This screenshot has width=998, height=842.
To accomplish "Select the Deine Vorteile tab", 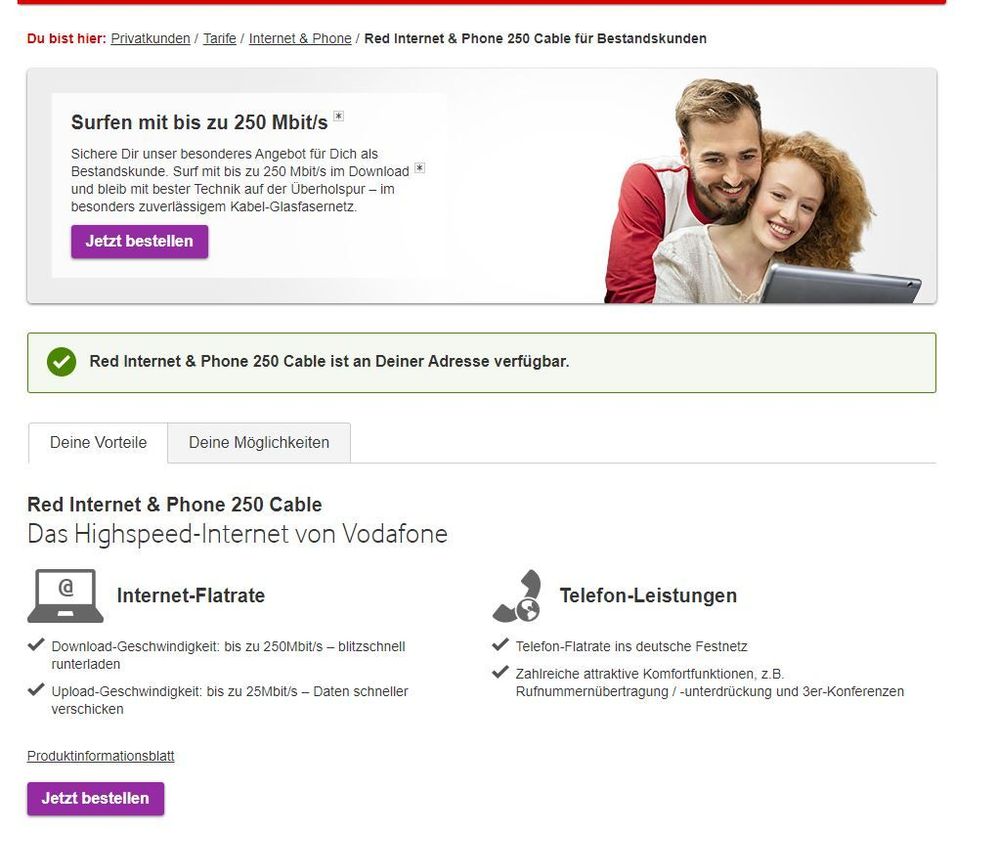I will click(98, 443).
